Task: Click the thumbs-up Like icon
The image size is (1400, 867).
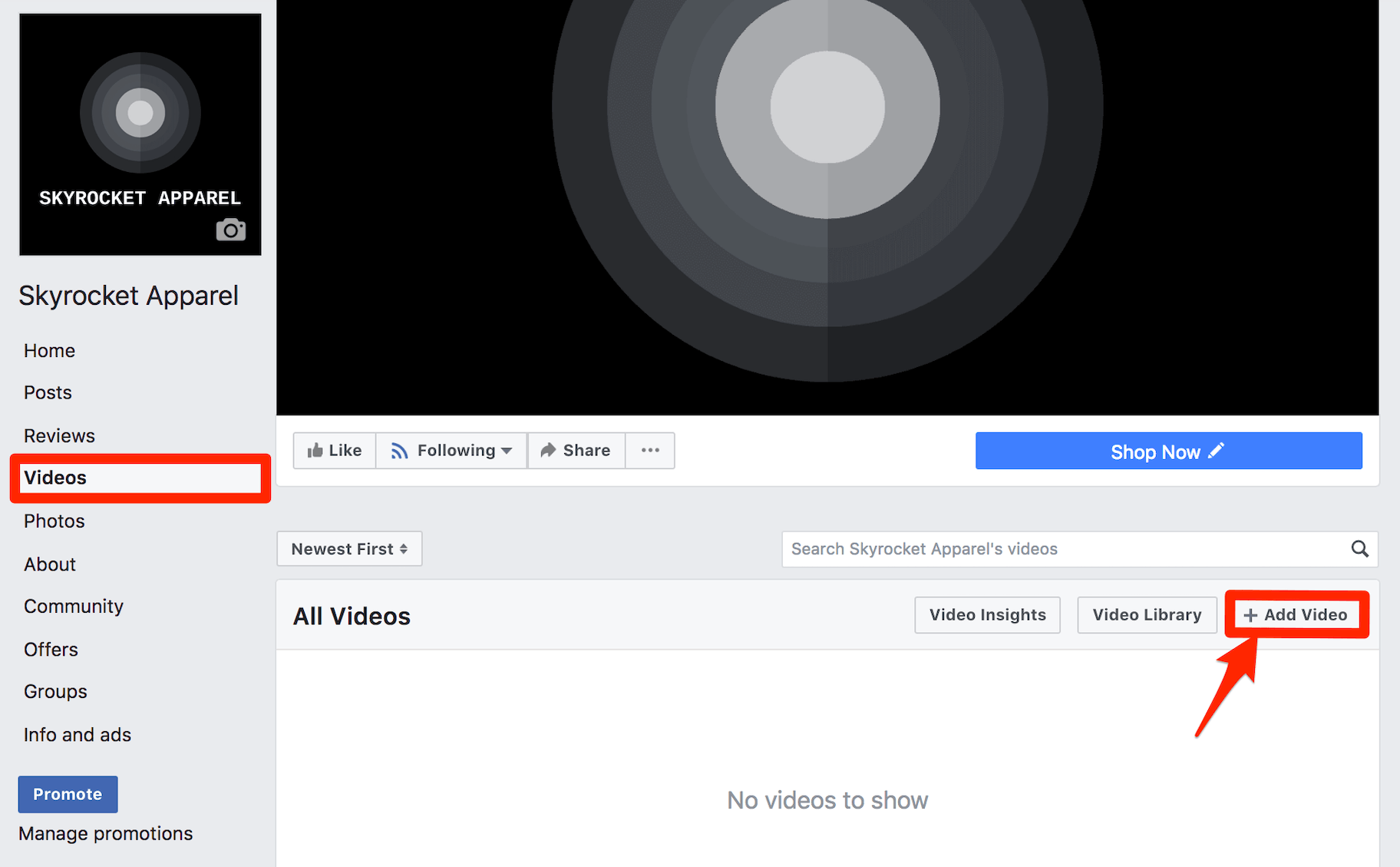Action: tap(318, 450)
